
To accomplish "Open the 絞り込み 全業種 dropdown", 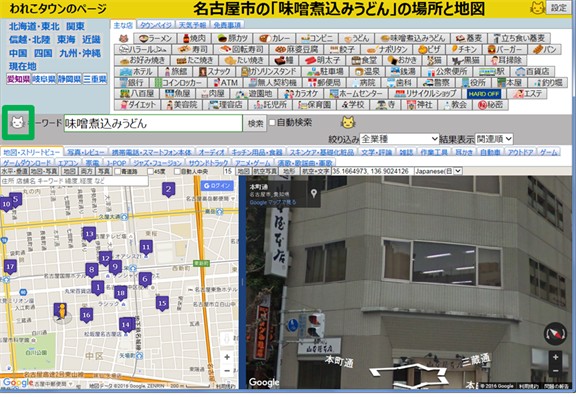I will point(399,139).
